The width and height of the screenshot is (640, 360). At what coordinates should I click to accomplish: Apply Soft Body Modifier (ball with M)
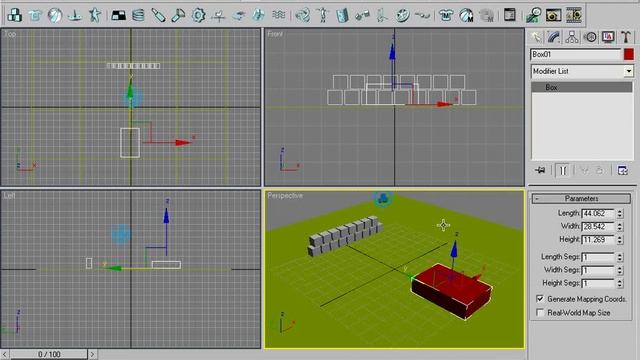pos(466,15)
